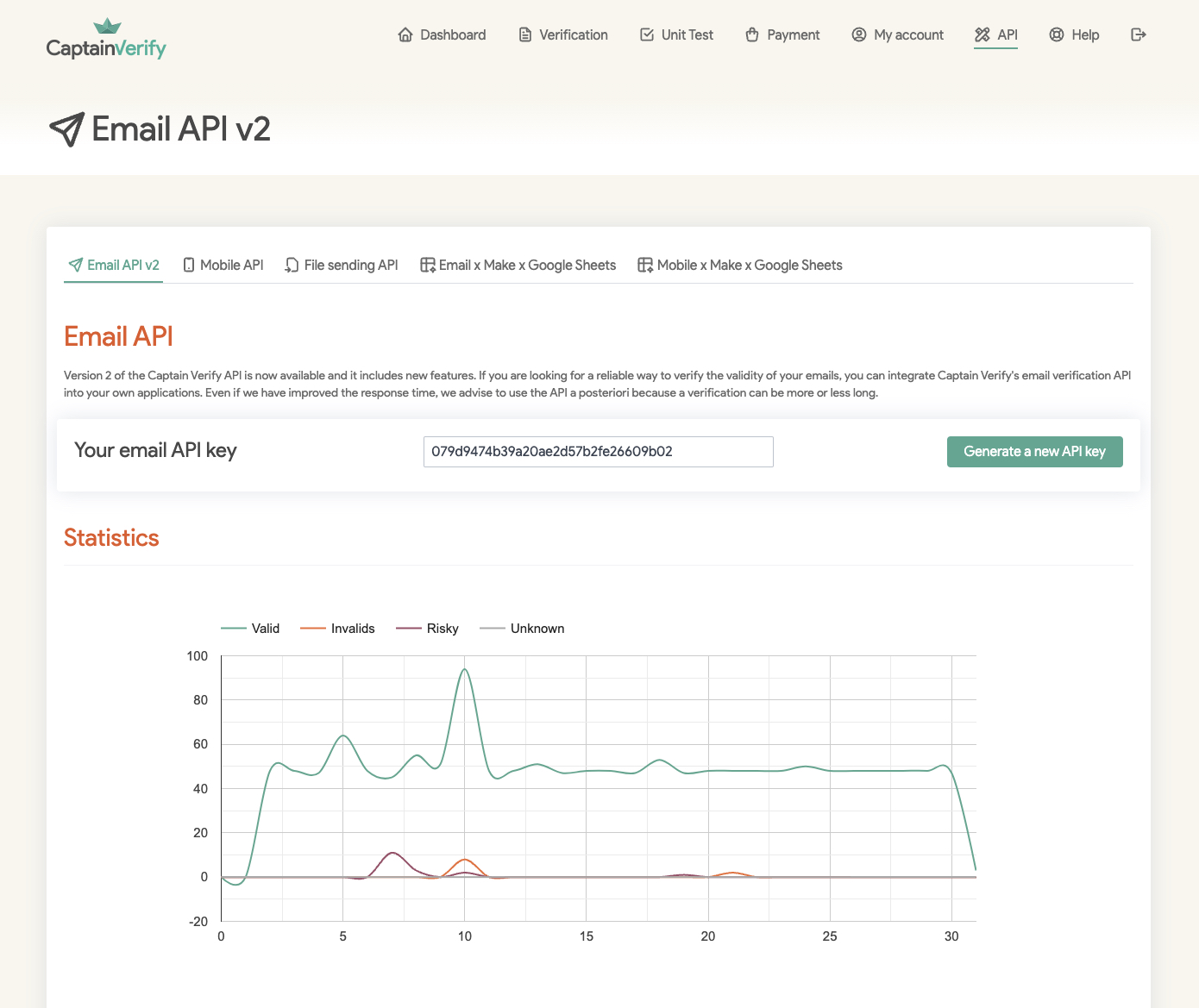Click the Risky peak near day 7
Screen dimensions: 1199x1008
click(x=392, y=853)
